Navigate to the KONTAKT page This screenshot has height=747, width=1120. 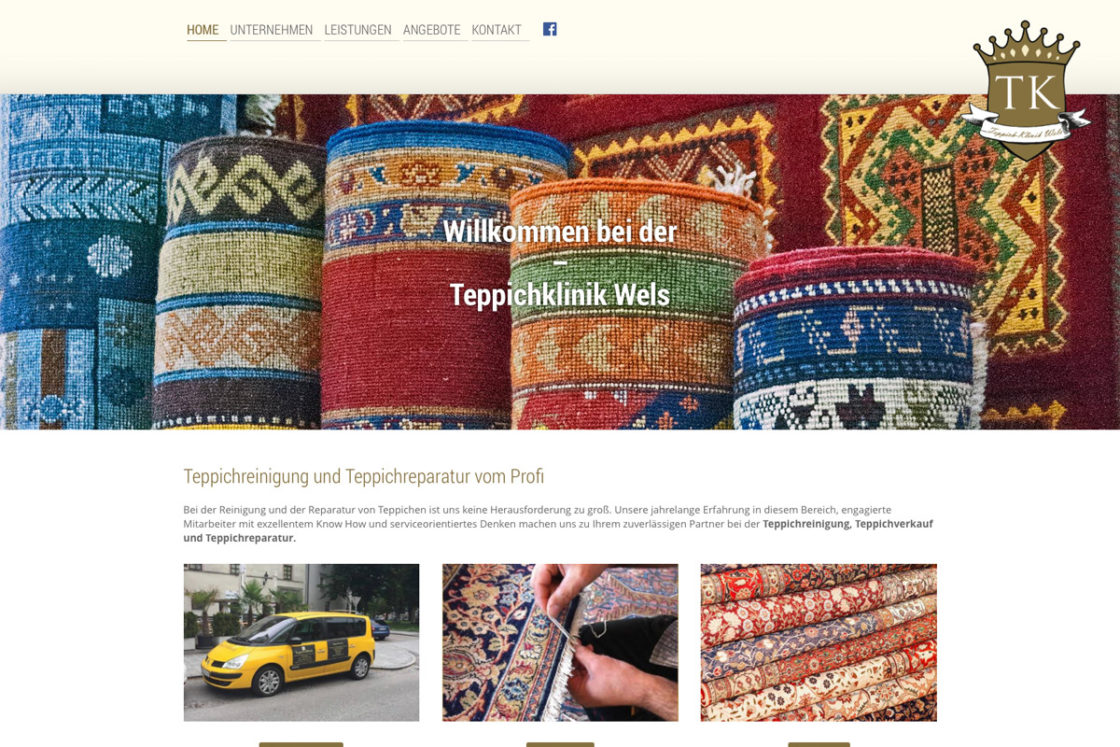tap(496, 30)
